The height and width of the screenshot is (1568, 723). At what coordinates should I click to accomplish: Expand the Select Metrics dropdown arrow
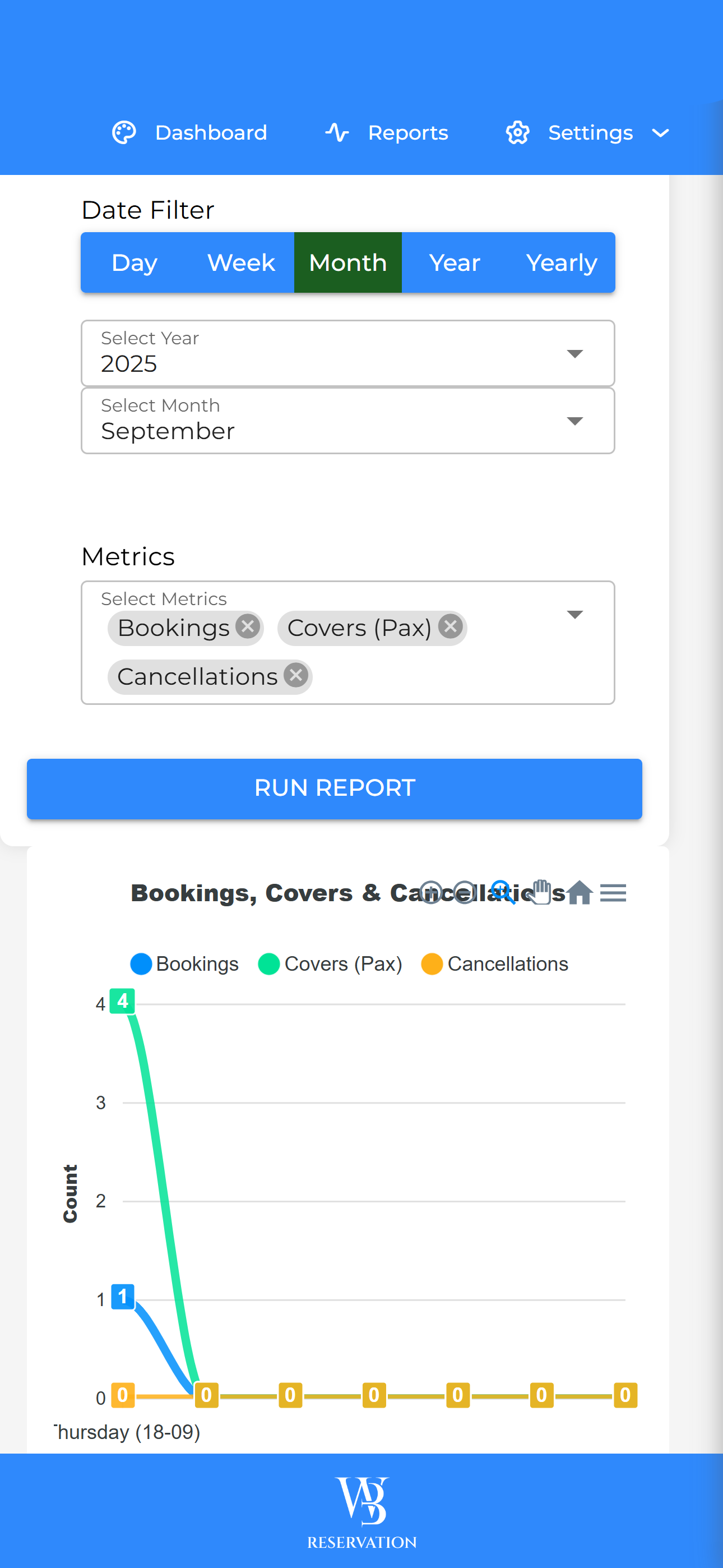[574, 614]
